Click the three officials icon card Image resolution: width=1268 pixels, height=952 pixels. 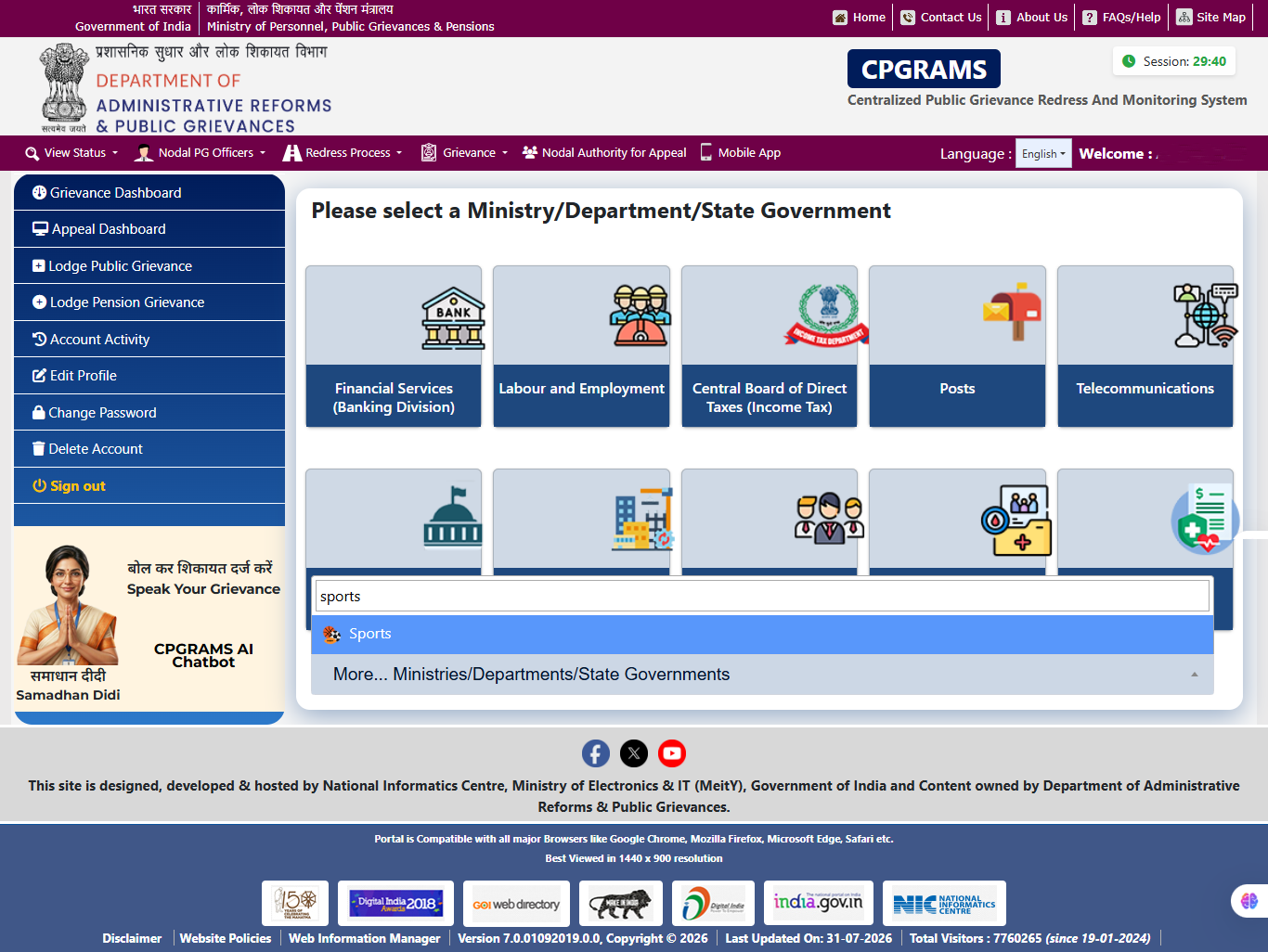[x=770, y=521]
